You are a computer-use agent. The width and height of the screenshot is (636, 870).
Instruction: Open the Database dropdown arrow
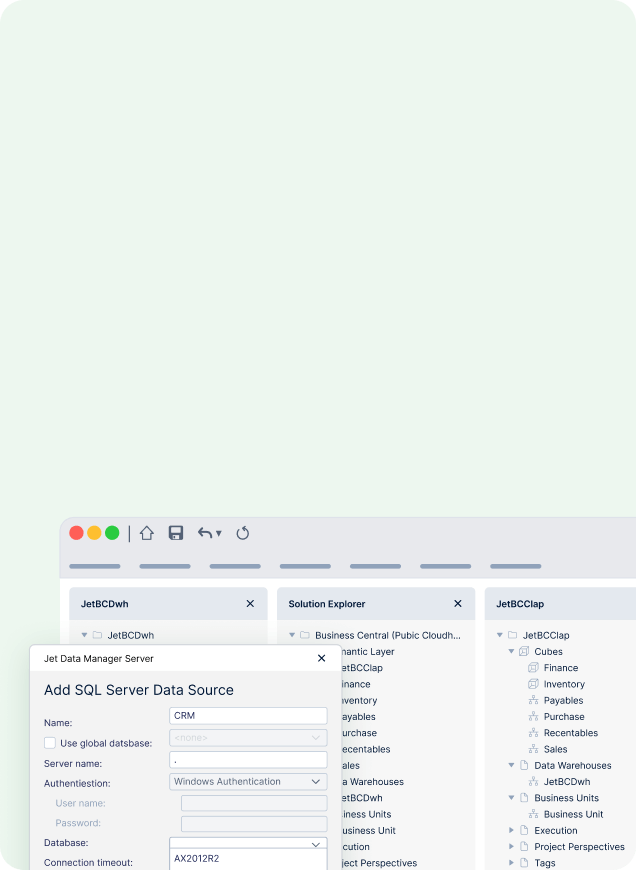pos(316,844)
